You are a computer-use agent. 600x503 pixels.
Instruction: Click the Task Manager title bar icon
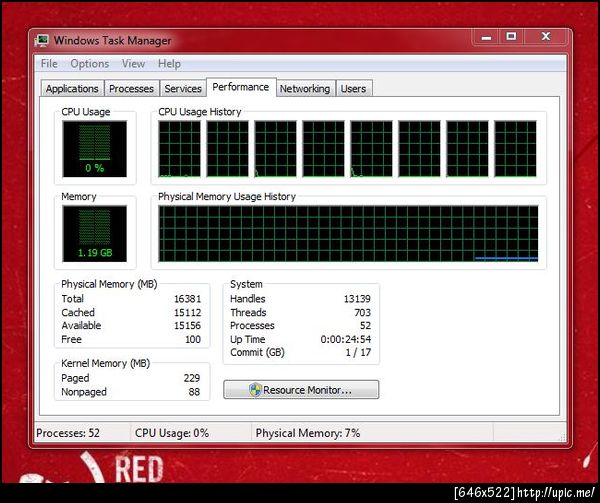41,41
